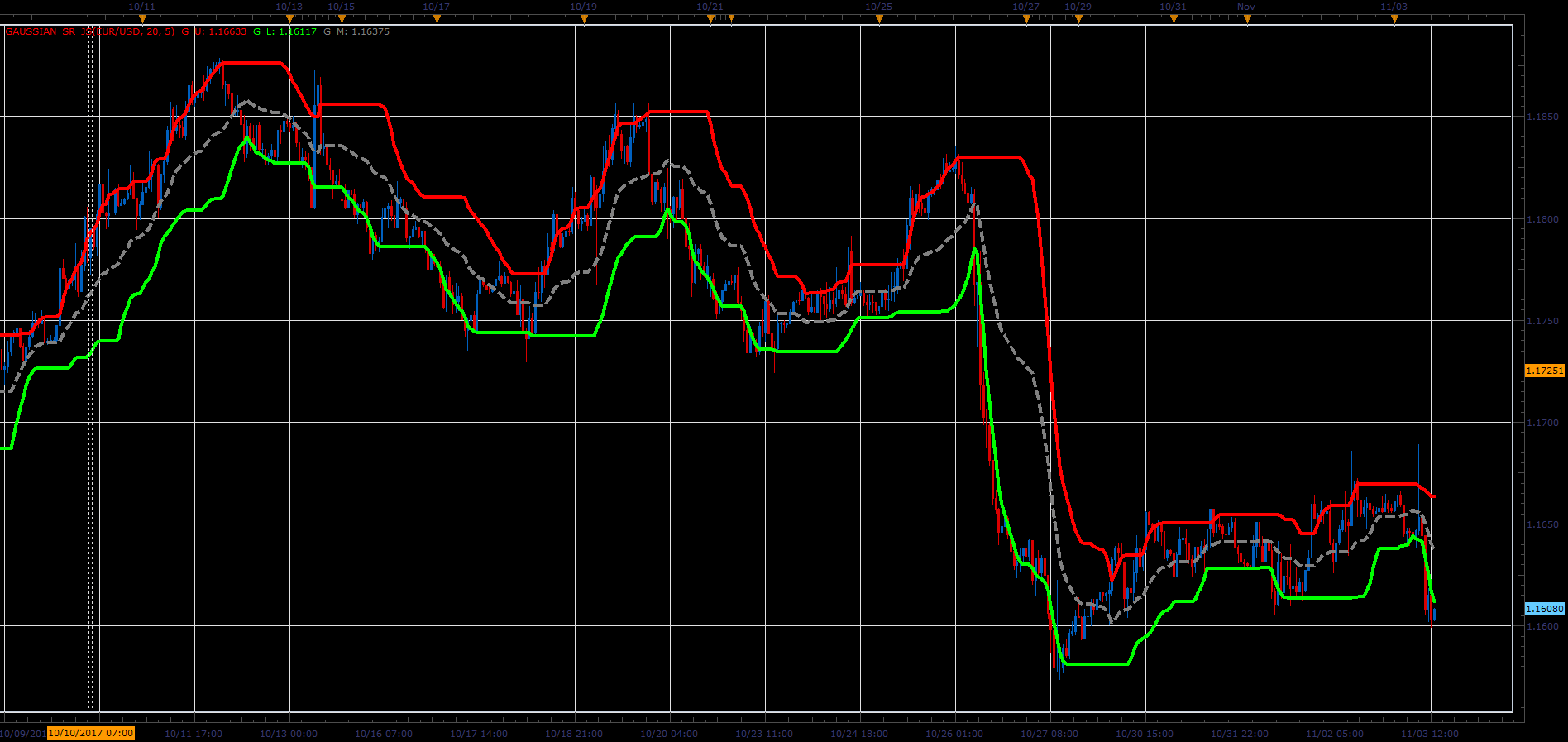Image resolution: width=1568 pixels, height=742 pixels.
Task: Click the 10/11 orange day marker
Action: click(142, 18)
